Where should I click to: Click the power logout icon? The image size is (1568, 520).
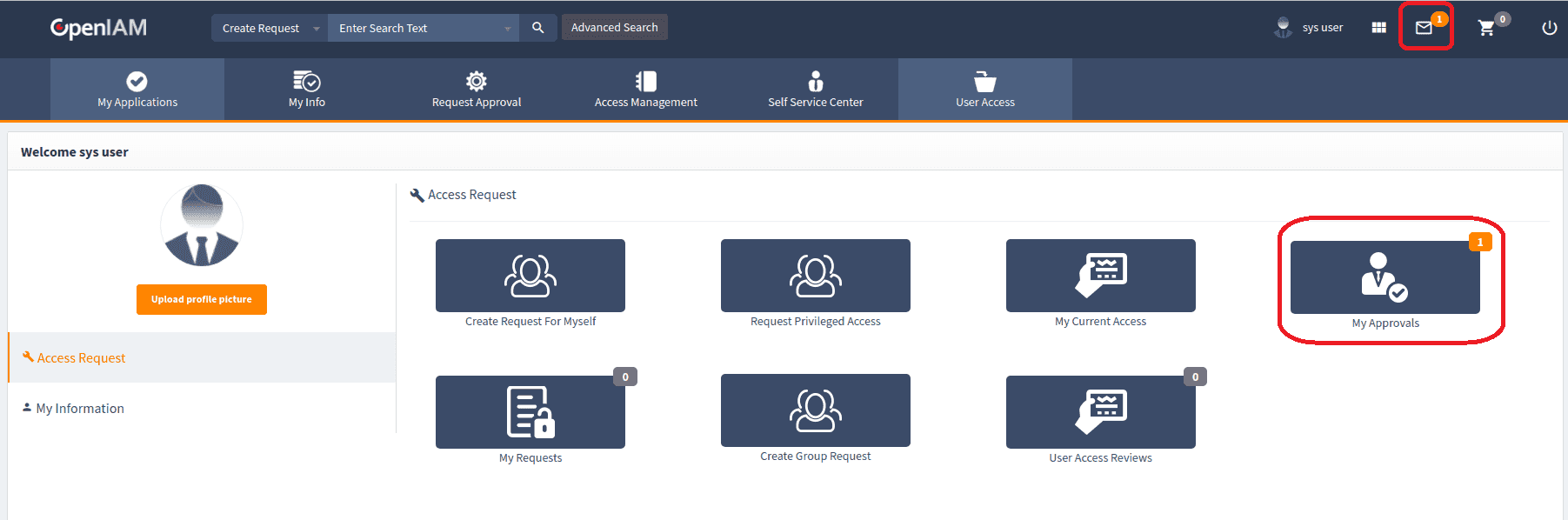point(1549,28)
